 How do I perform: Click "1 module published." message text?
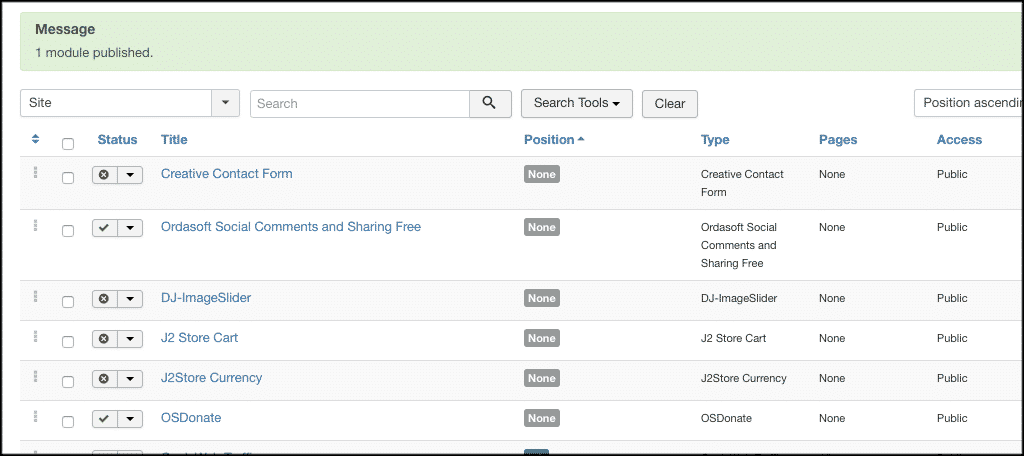click(x=94, y=52)
